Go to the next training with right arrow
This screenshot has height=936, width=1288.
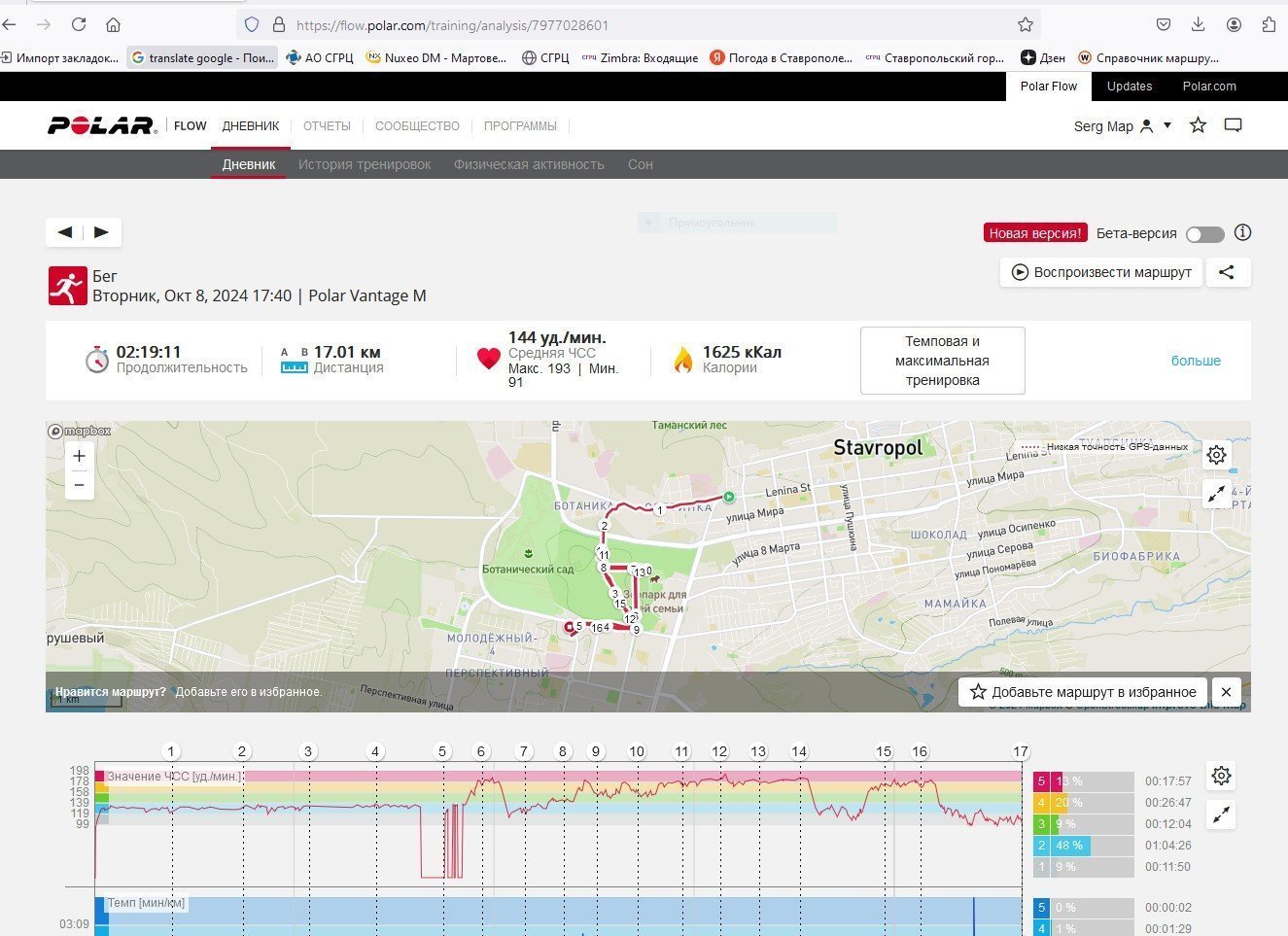point(102,232)
